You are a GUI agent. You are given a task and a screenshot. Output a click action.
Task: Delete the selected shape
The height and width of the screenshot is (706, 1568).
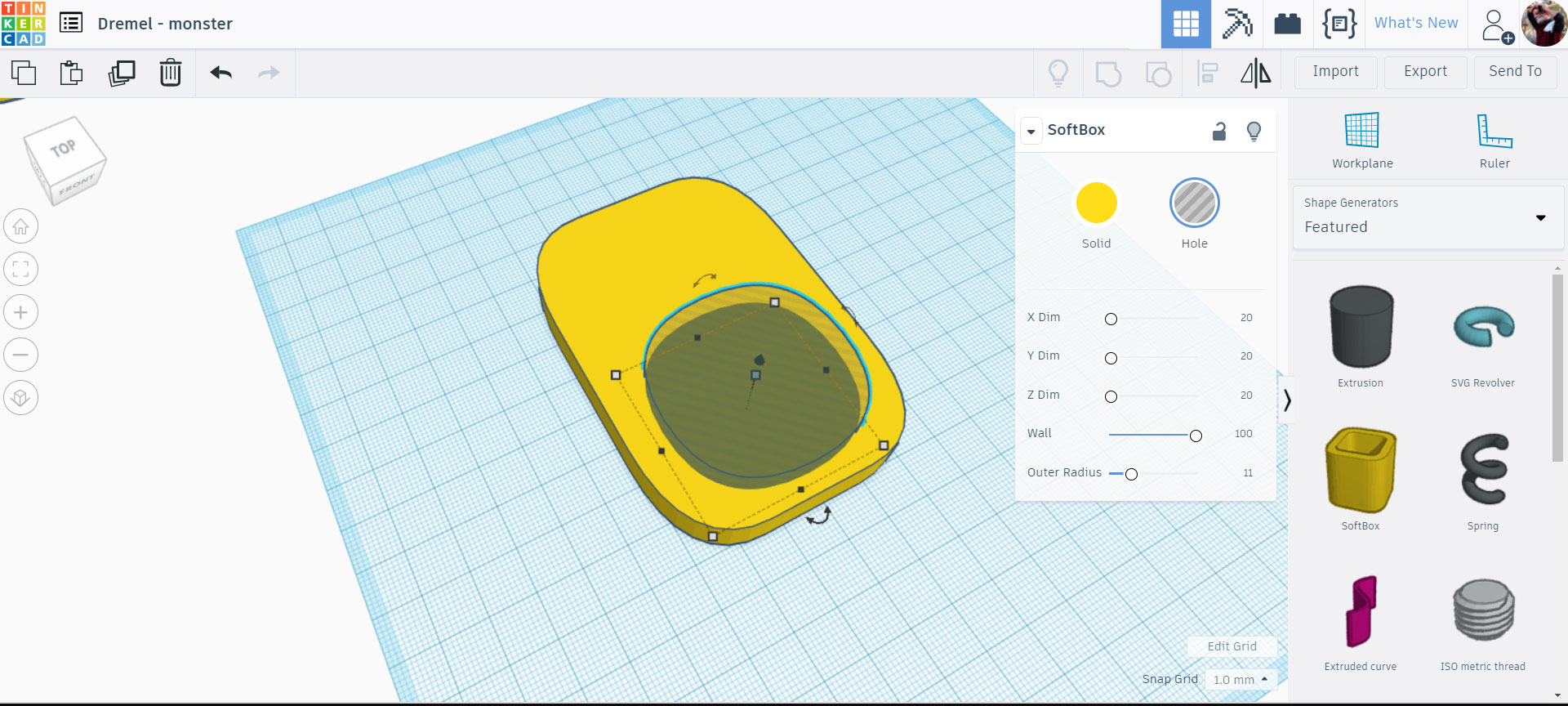[171, 73]
